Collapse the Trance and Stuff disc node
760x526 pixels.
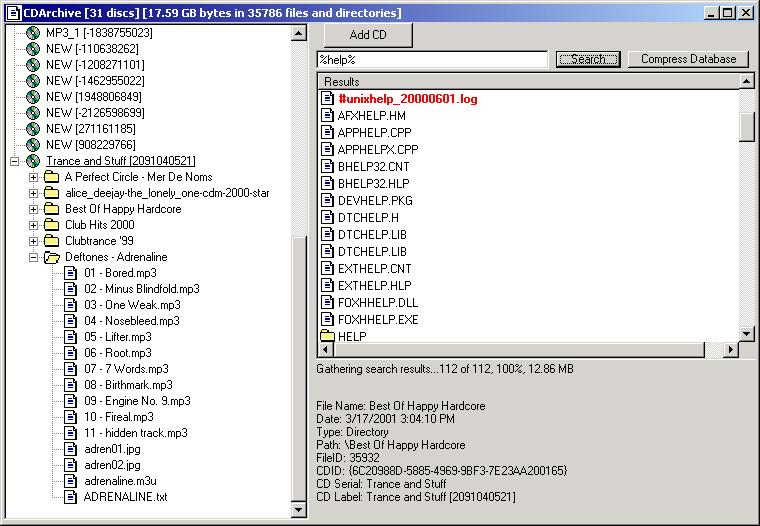(x=14, y=161)
